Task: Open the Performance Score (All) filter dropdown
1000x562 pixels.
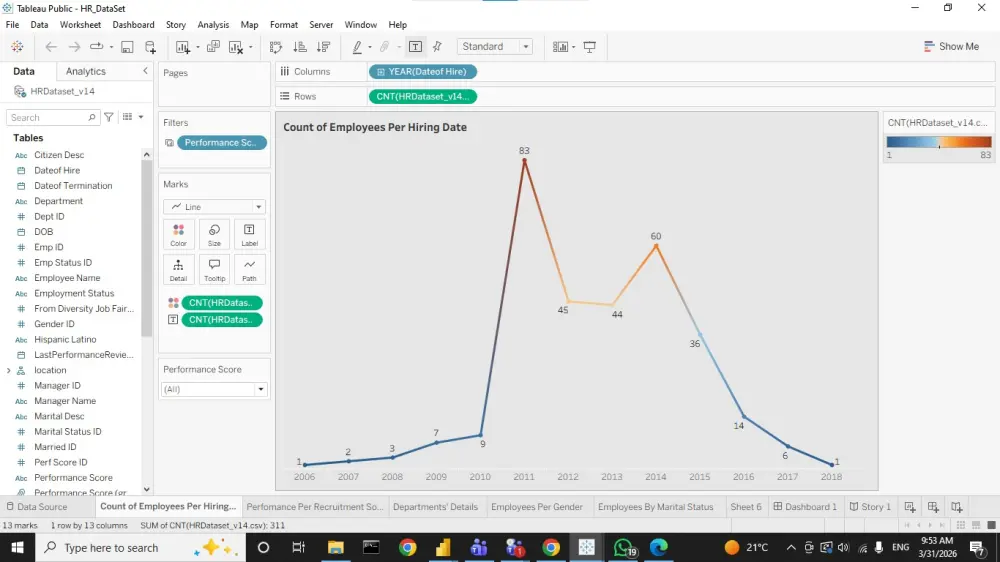Action: click(214, 389)
